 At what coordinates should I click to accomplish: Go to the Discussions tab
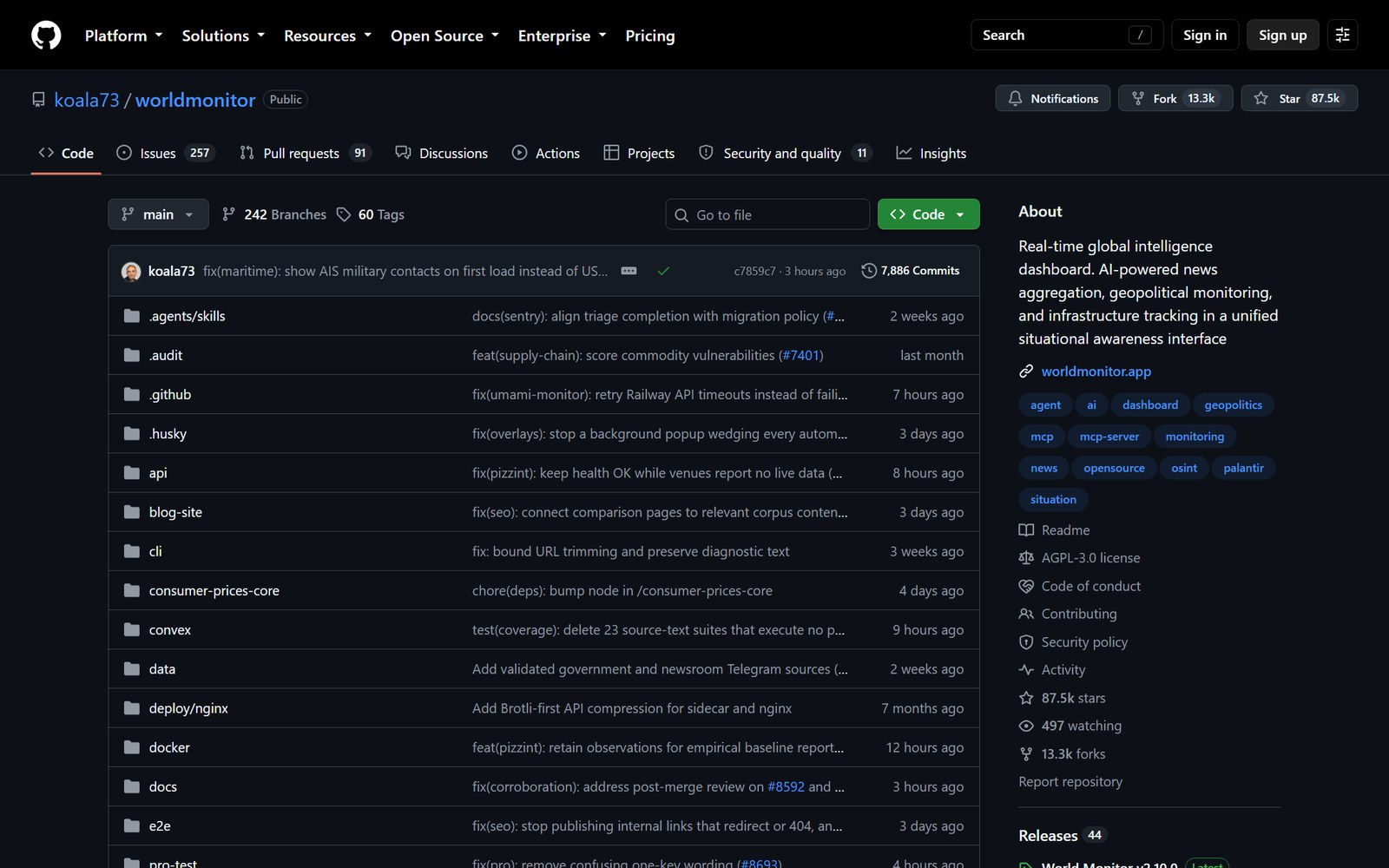click(441, 153)
